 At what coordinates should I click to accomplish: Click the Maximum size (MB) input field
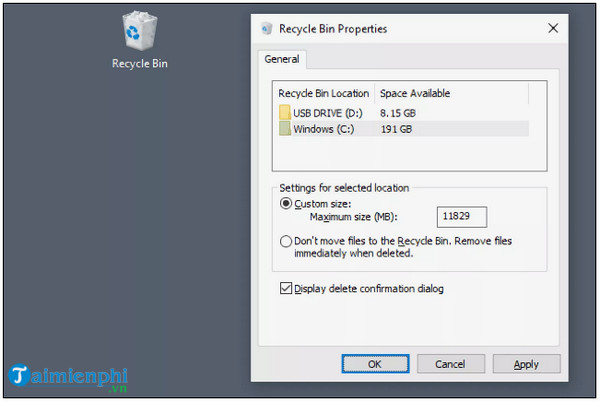(462, 217)
